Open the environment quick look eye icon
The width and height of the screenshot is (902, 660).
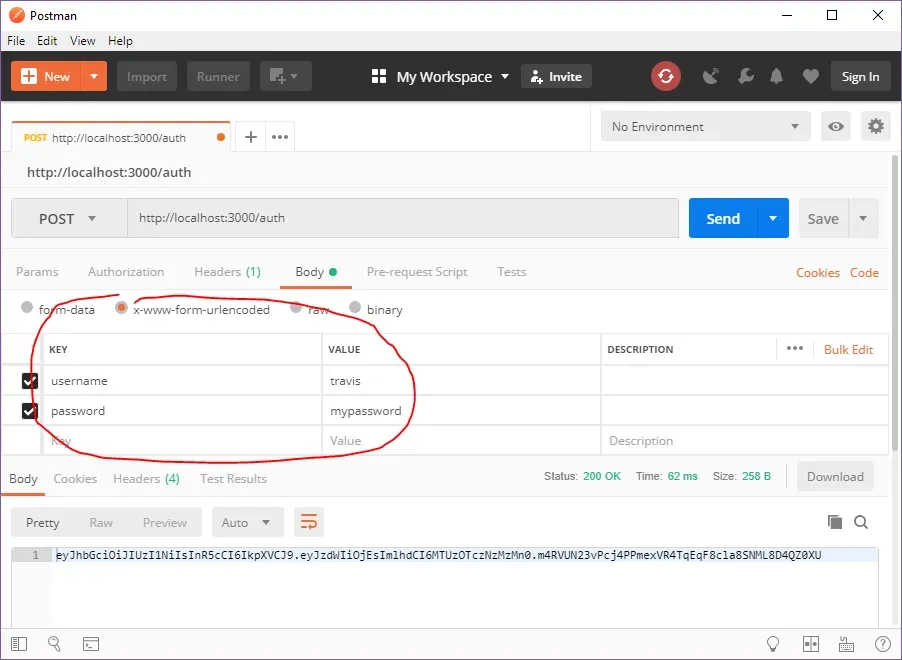coord(836,126)
